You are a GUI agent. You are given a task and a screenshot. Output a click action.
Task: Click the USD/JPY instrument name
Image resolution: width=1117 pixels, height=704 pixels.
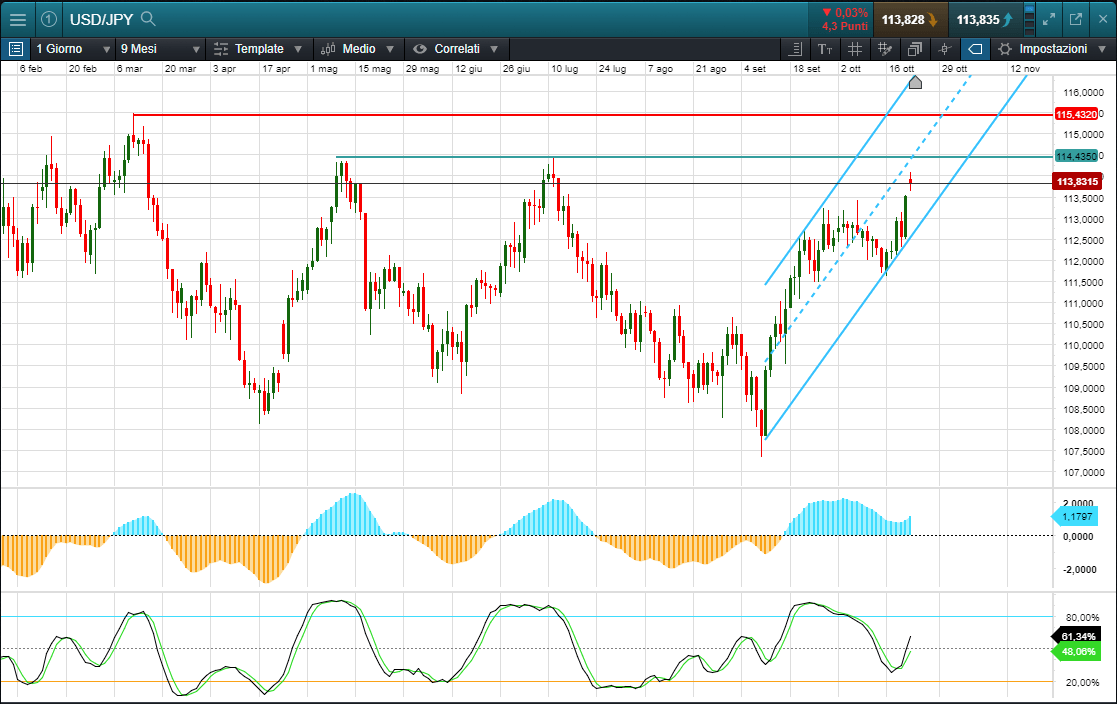point(101,19)
